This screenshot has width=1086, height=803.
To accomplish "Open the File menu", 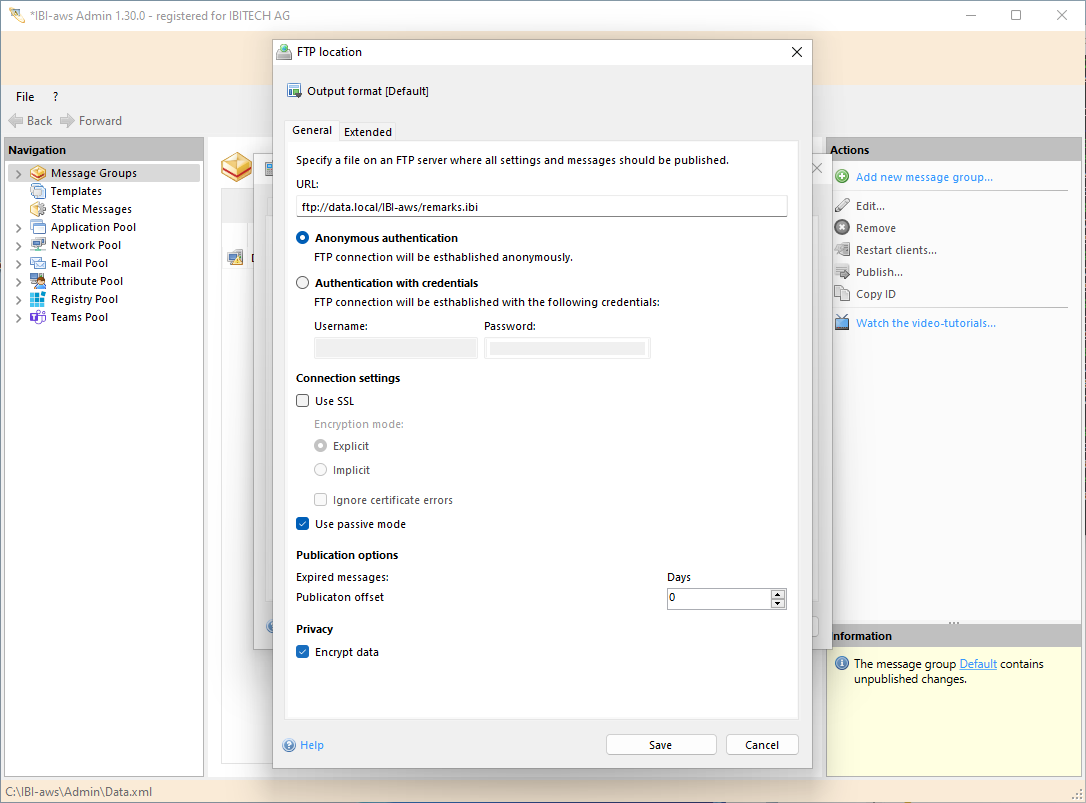I will pos(24,96).
